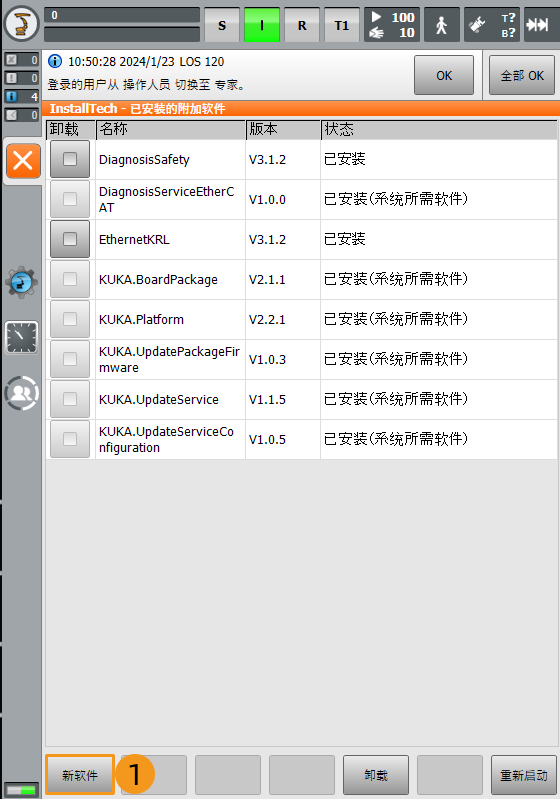This screenshot has width=560, height=799.
Task: Click the R robot interpreter status button
Action: (x=302, y=25)
